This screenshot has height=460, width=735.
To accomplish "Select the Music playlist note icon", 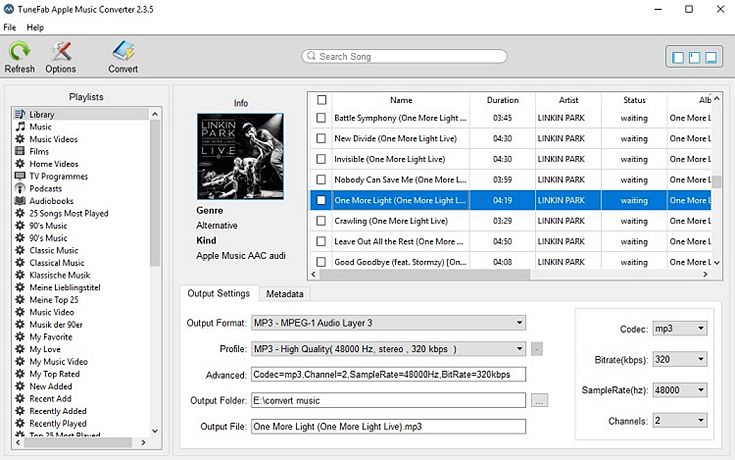I will pos(20,127).
